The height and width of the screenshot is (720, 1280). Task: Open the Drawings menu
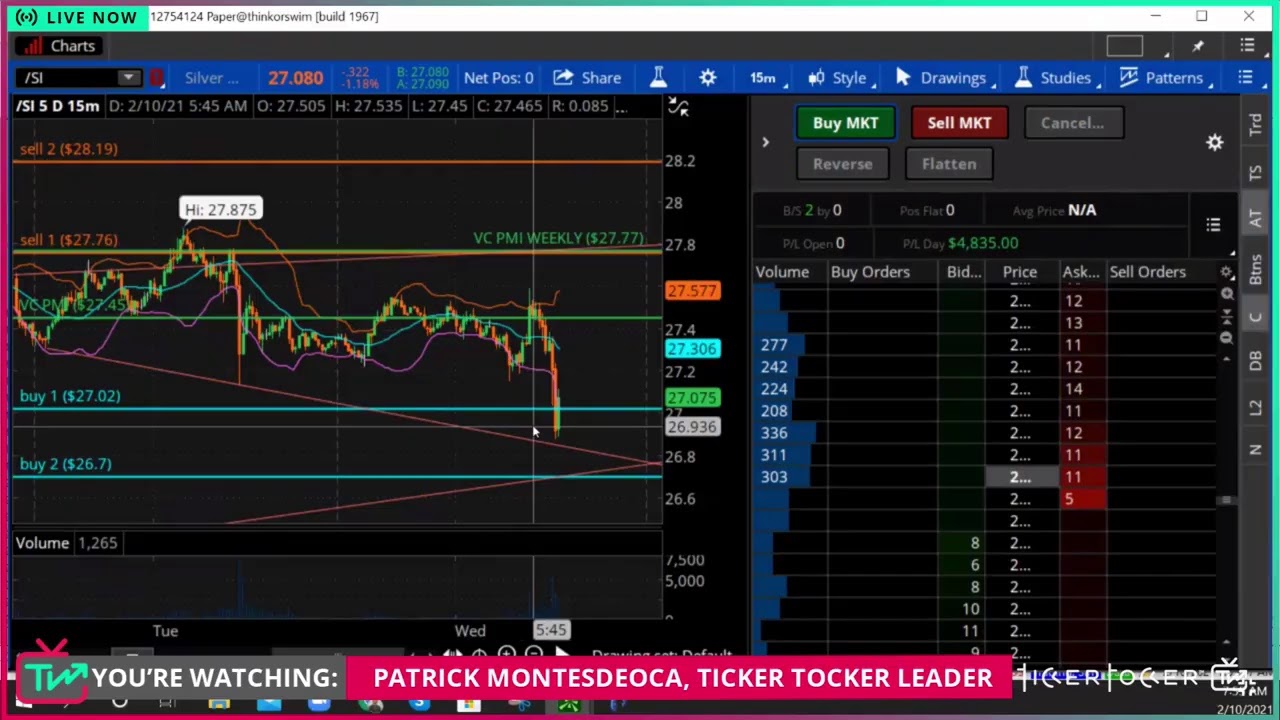[944, 78]
